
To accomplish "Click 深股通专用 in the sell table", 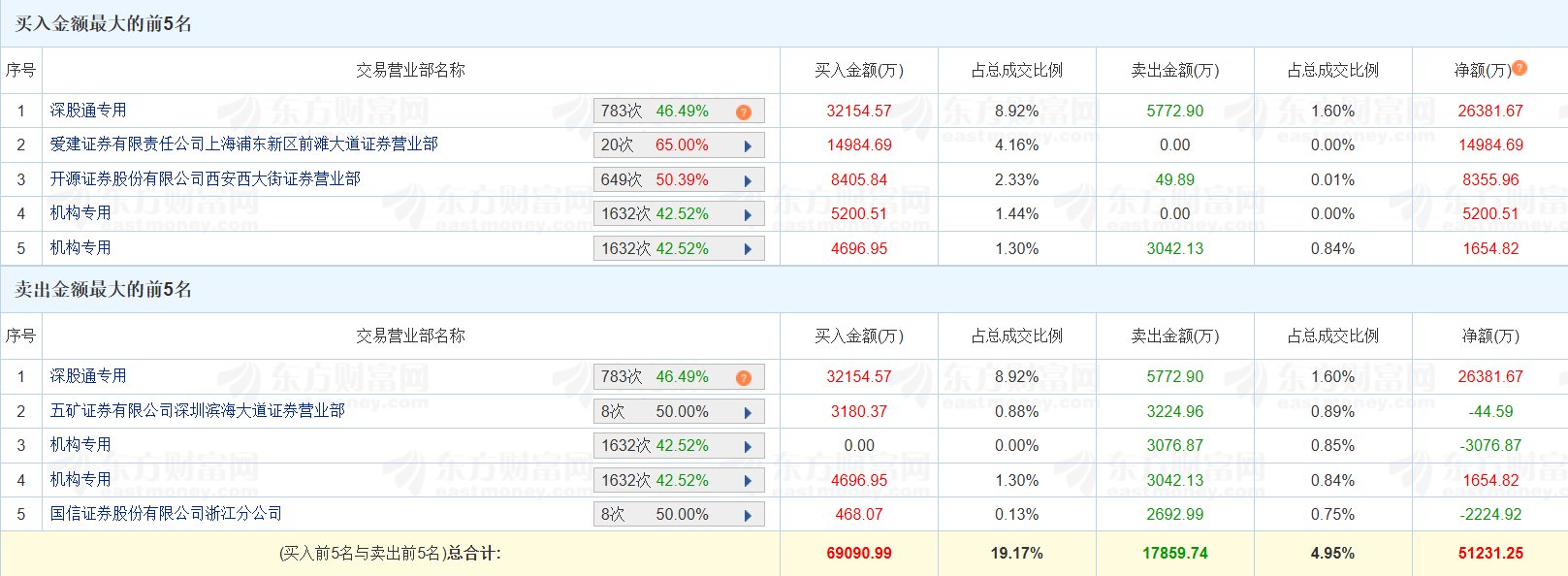I will point(88,376).
